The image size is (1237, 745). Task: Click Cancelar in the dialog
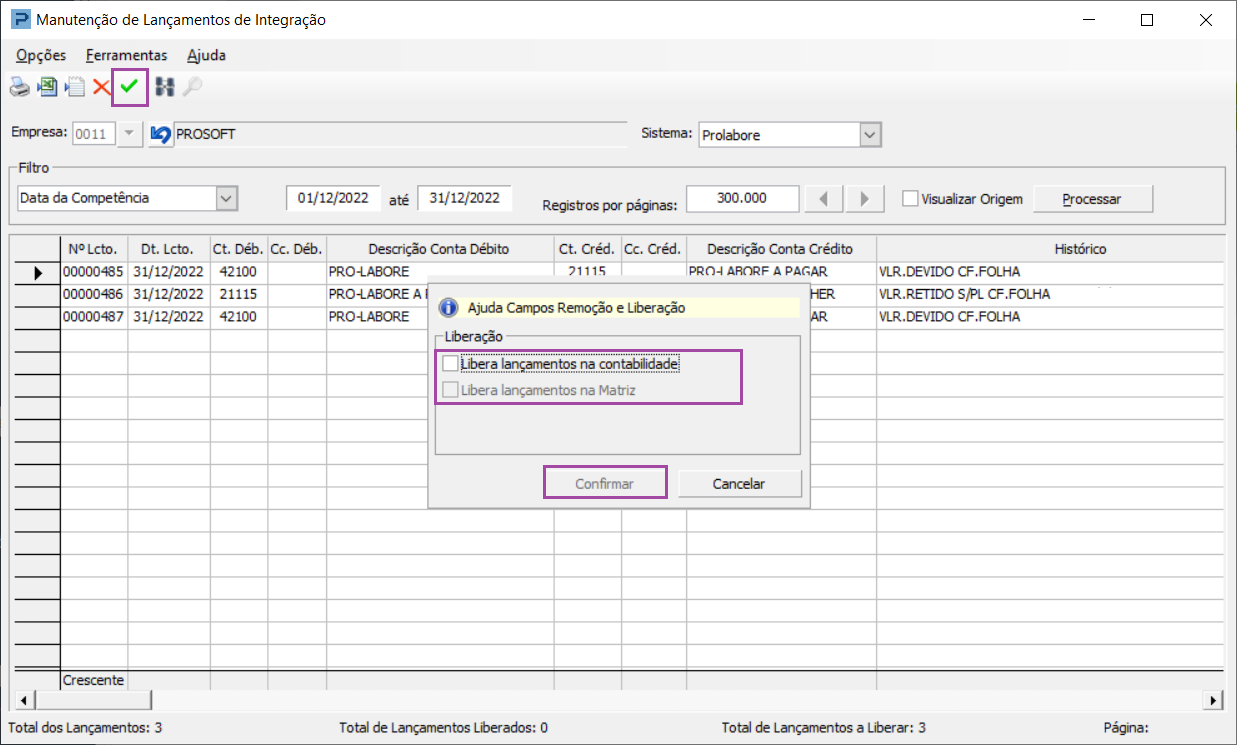(739, 483)
